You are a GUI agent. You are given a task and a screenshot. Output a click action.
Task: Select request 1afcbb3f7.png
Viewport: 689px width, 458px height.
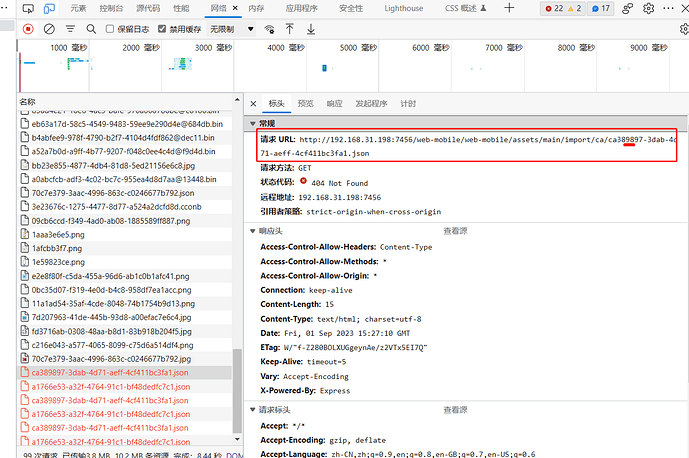pyautogui.click(x=125, y=248)
